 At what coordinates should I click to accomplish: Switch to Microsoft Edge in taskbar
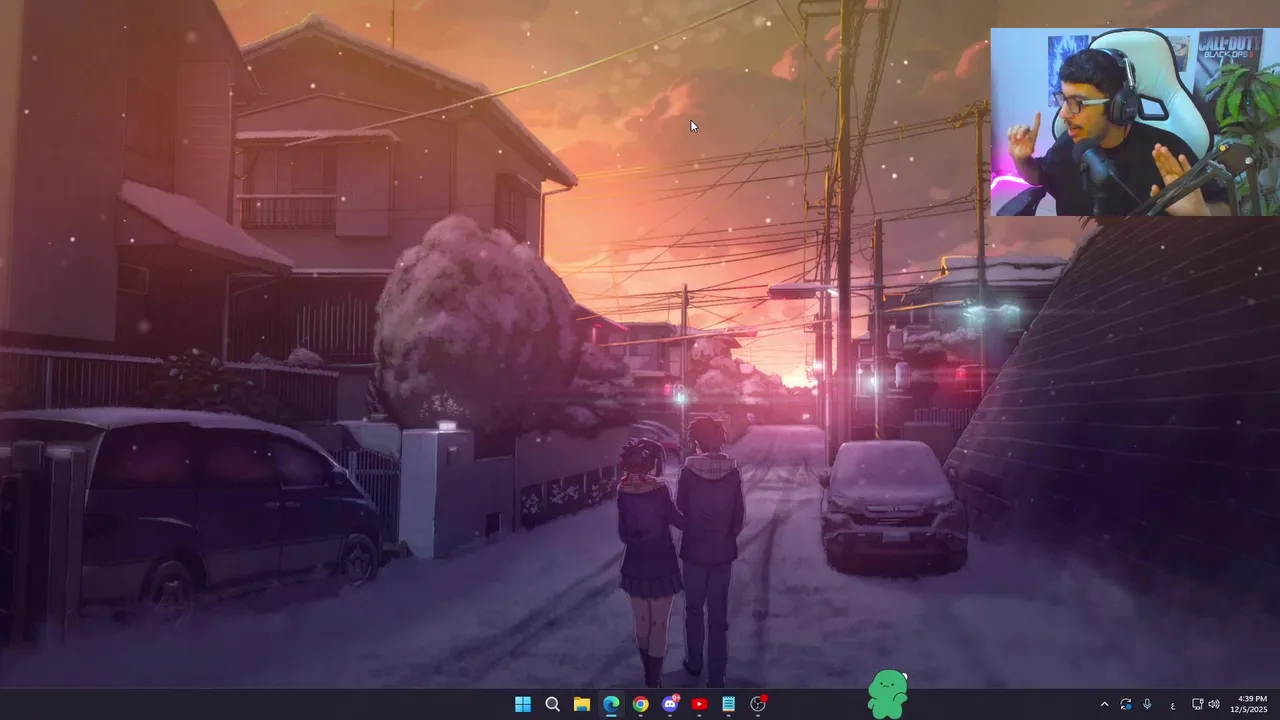(611, 704)
